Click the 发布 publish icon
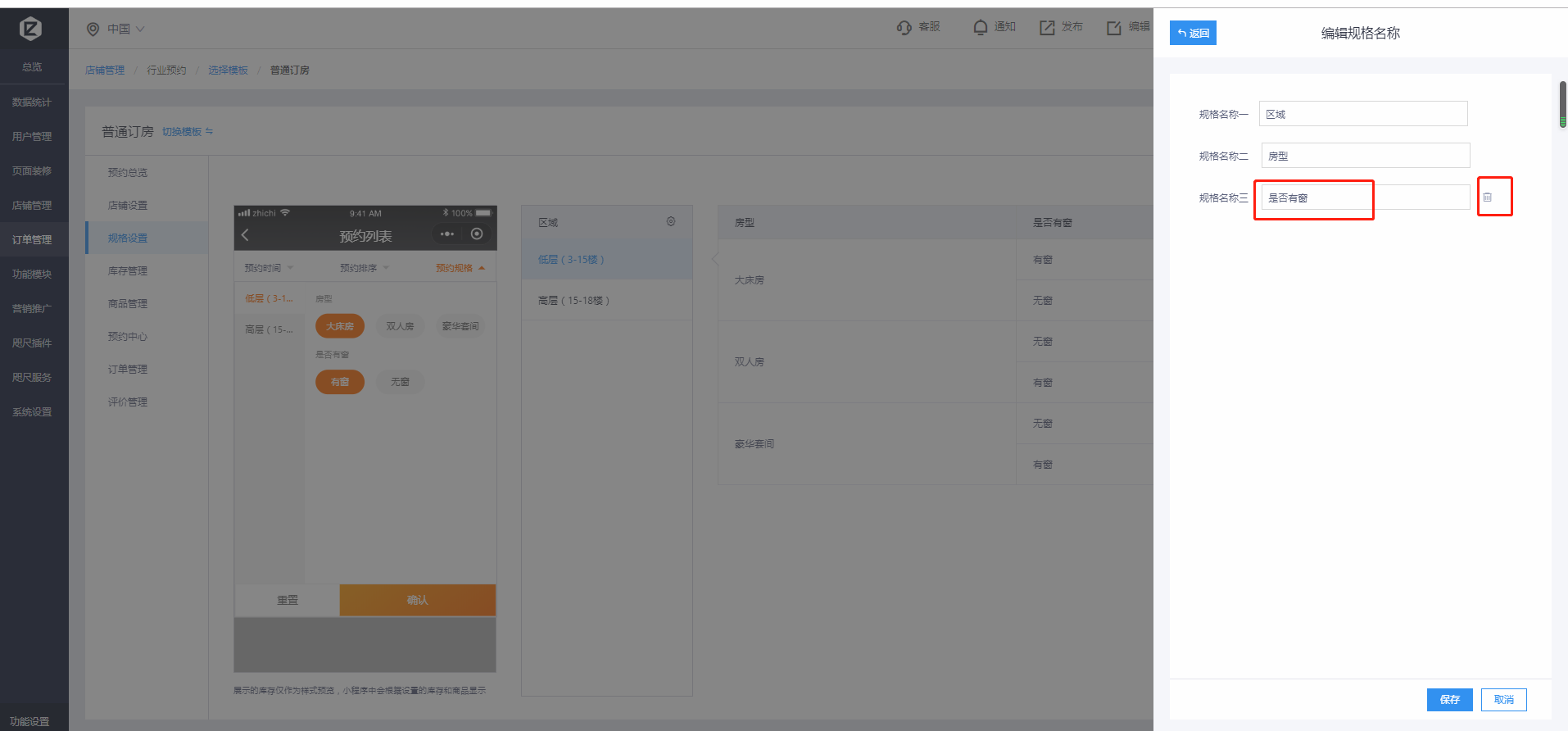The image size is (1568, 731). click(x=1047, y=28)
